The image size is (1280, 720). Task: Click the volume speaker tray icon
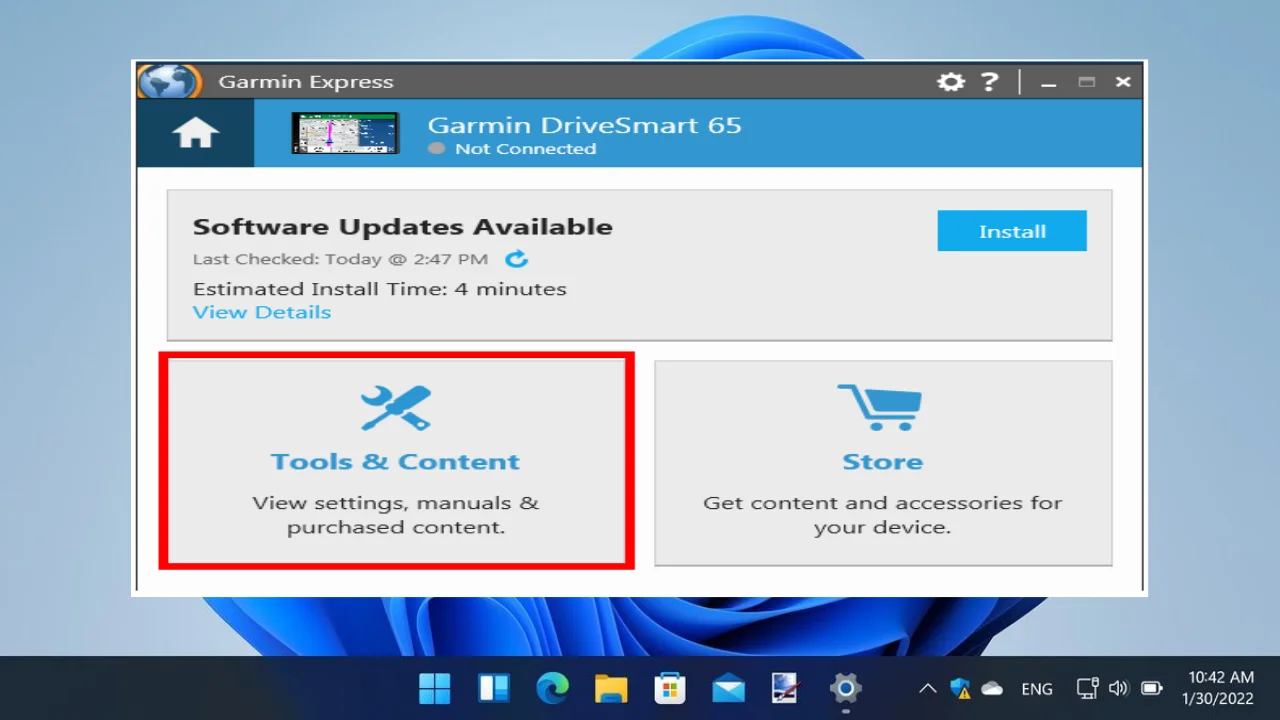tap(1119, 688)
